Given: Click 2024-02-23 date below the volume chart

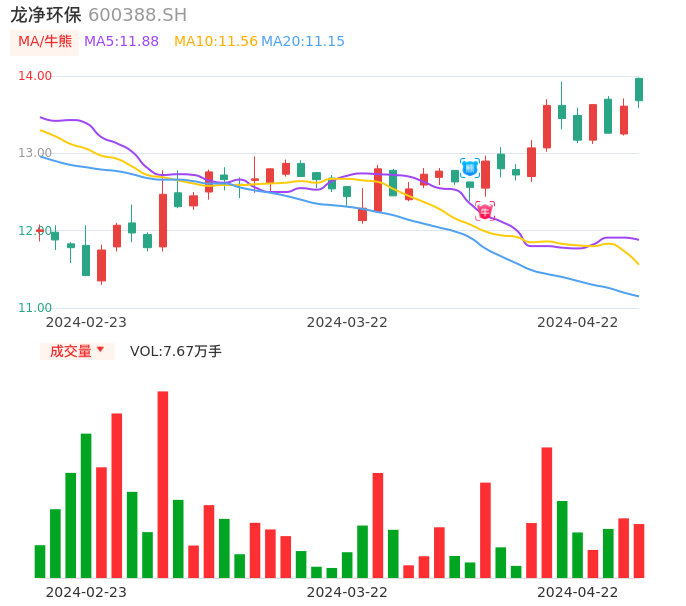Looking at the screenshot, I should tap(86, 592).
